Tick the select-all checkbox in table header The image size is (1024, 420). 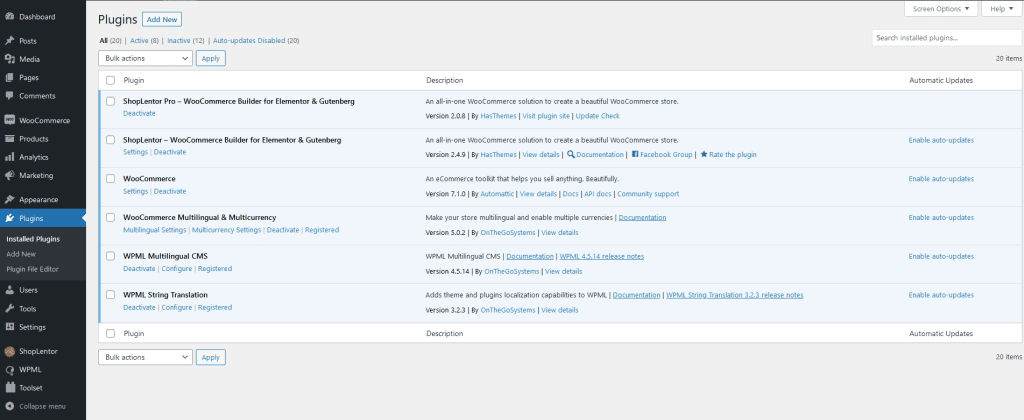[110, 80]
